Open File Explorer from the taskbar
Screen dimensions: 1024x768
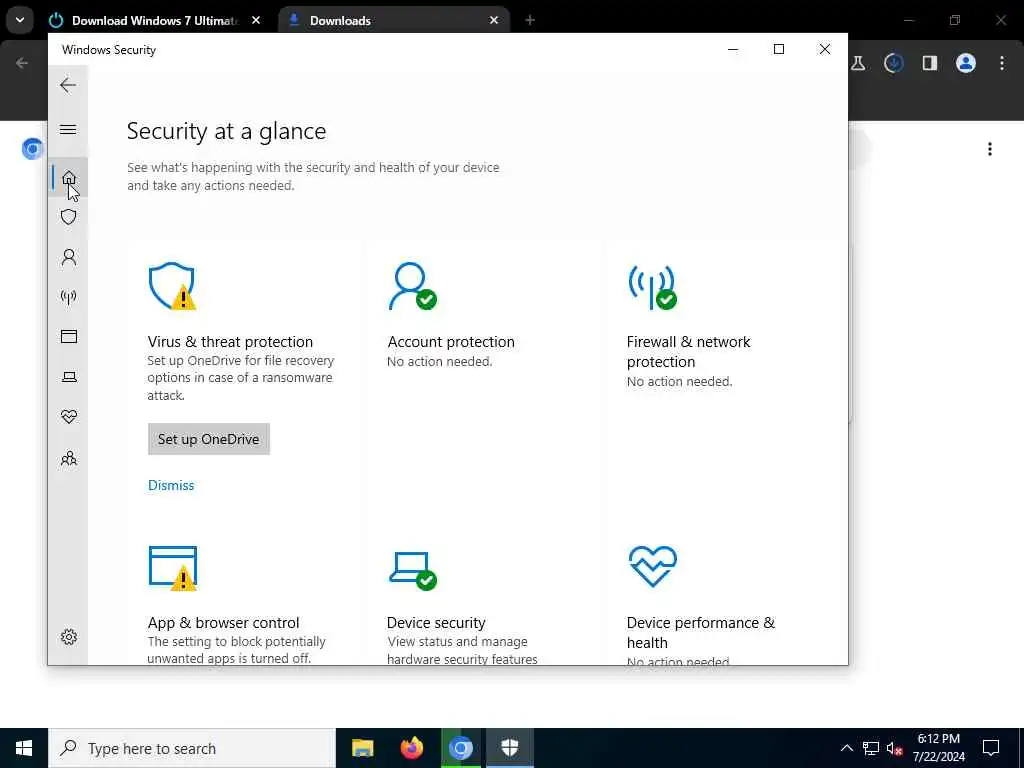point(362,748)
